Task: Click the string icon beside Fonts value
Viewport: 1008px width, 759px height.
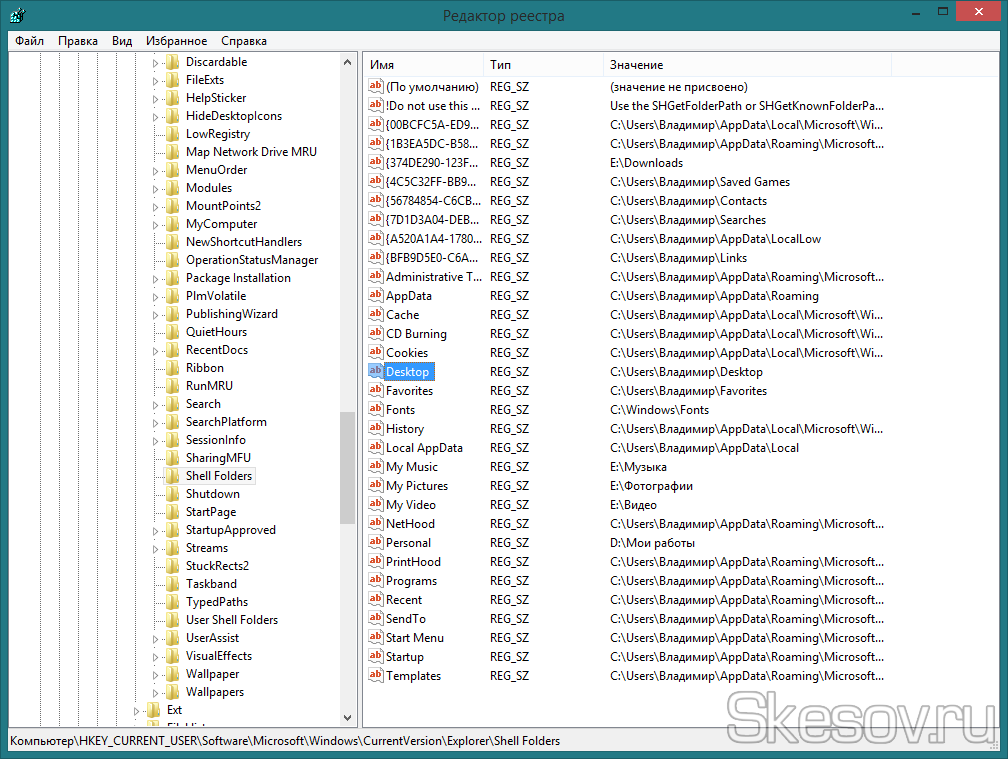Action: point(376,410)
